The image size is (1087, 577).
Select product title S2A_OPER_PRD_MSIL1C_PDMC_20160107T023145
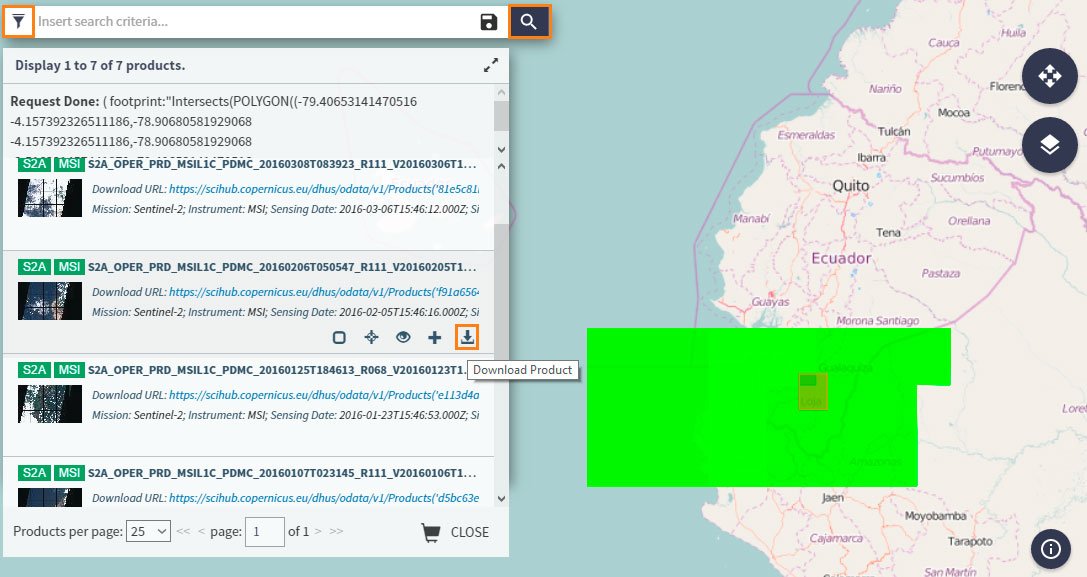point(282,473)
